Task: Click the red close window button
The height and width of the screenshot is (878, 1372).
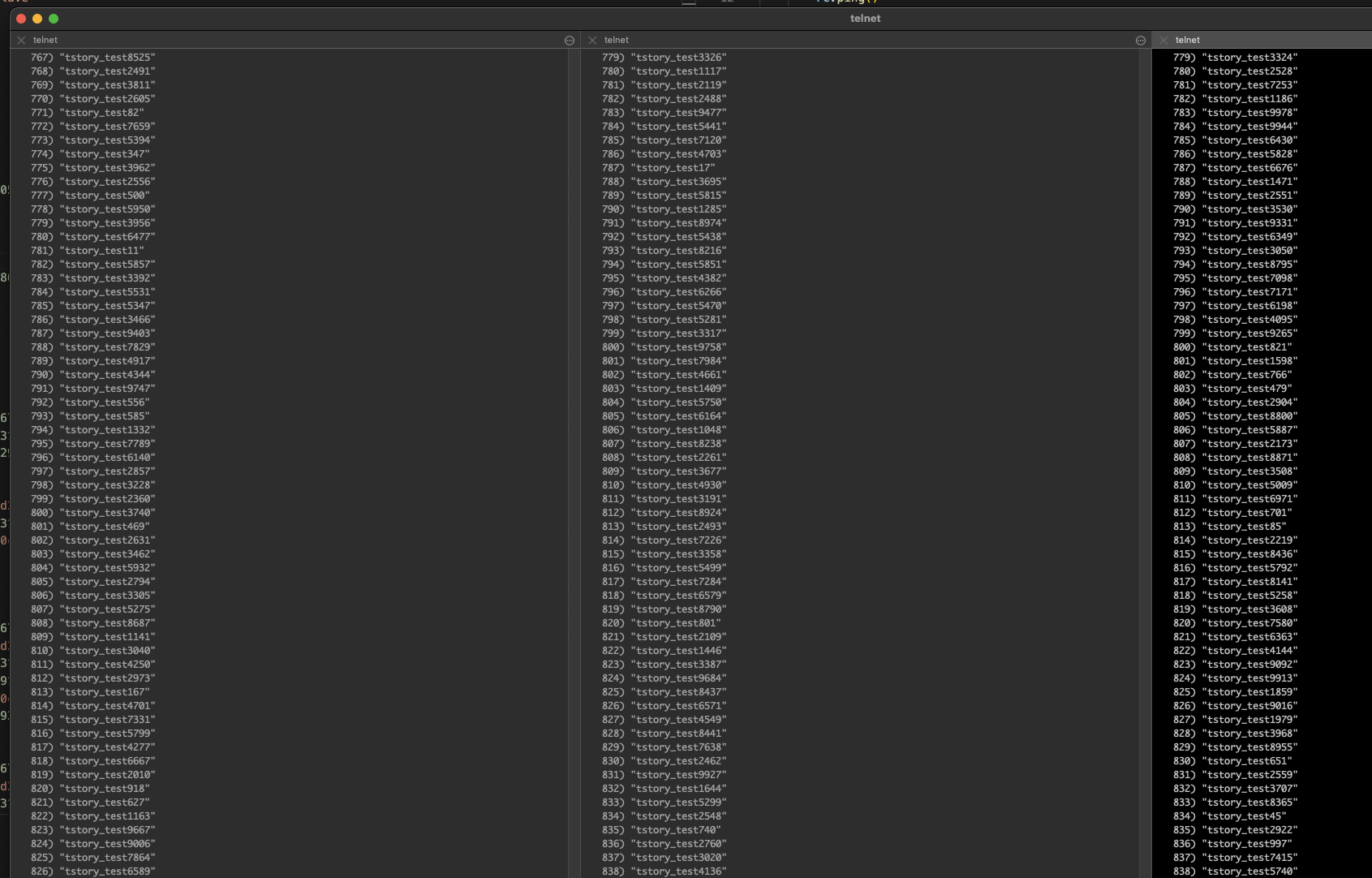Action: coord(21,19)
